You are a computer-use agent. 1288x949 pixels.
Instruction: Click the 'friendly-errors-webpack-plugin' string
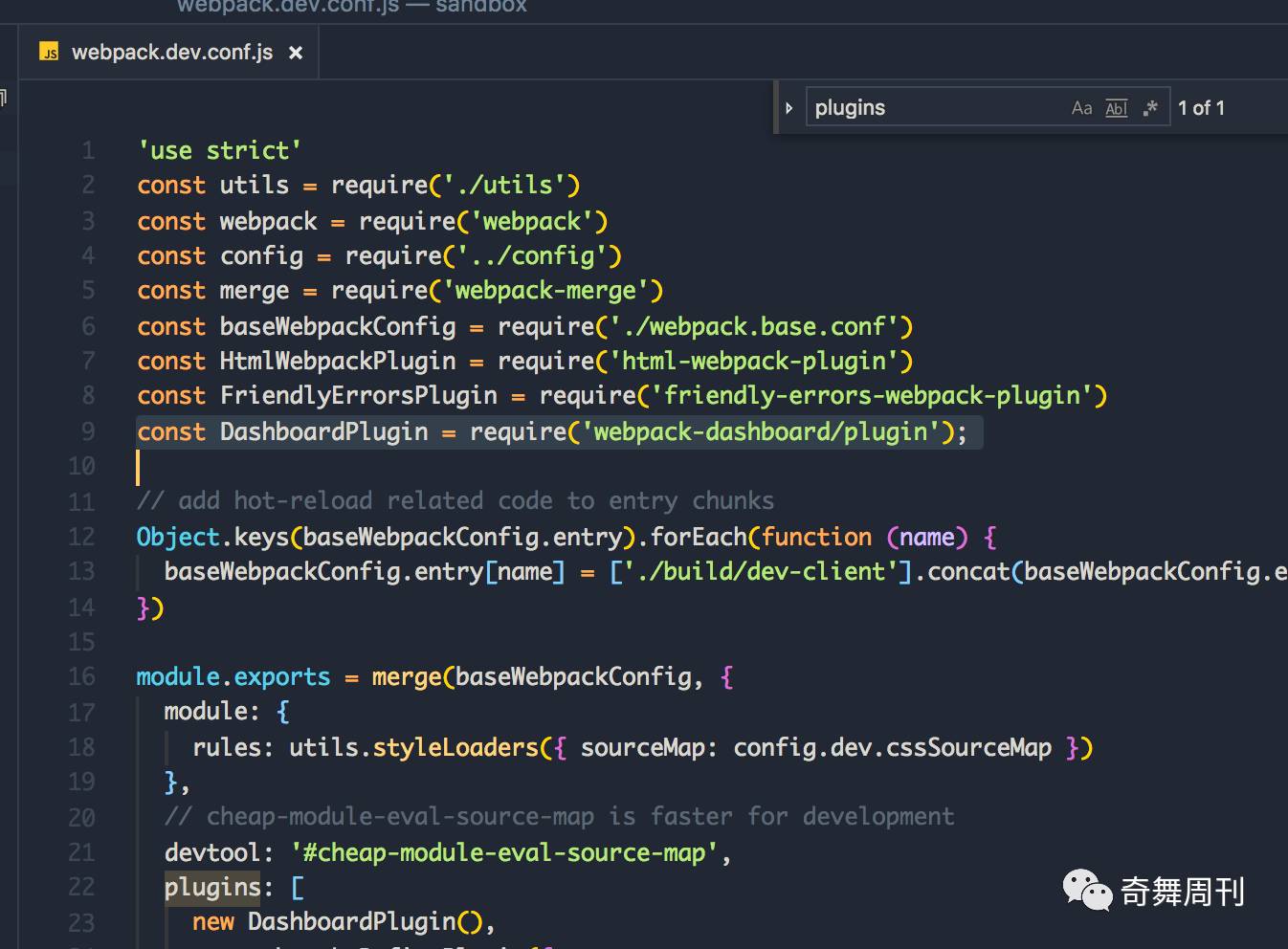872,396
